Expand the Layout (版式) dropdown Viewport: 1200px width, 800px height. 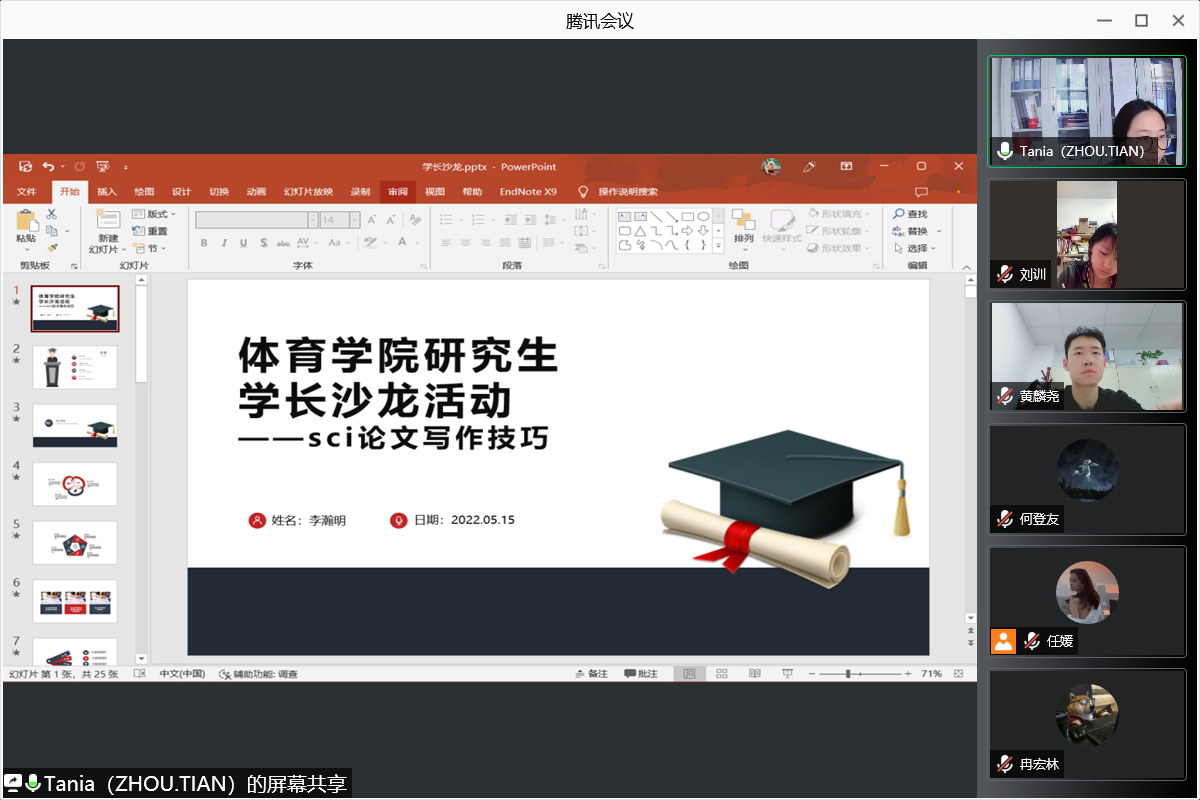(x=160, y=214)
